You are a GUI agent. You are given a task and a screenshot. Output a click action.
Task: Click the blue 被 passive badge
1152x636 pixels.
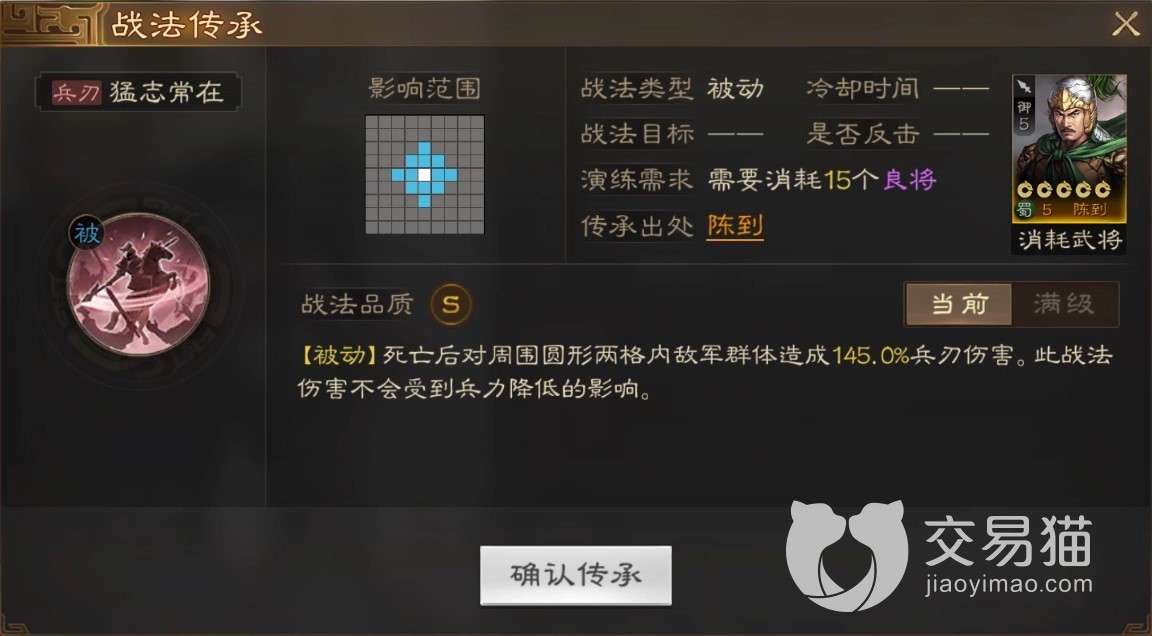(87, 234)
